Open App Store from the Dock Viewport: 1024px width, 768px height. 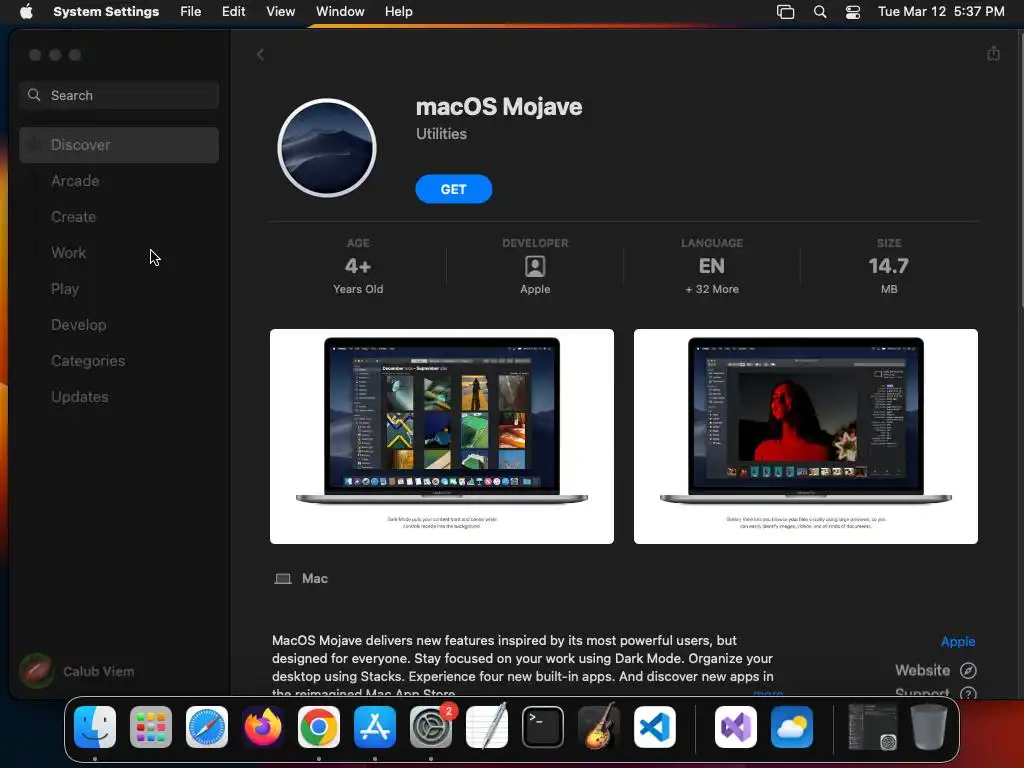tap(375, 727)
